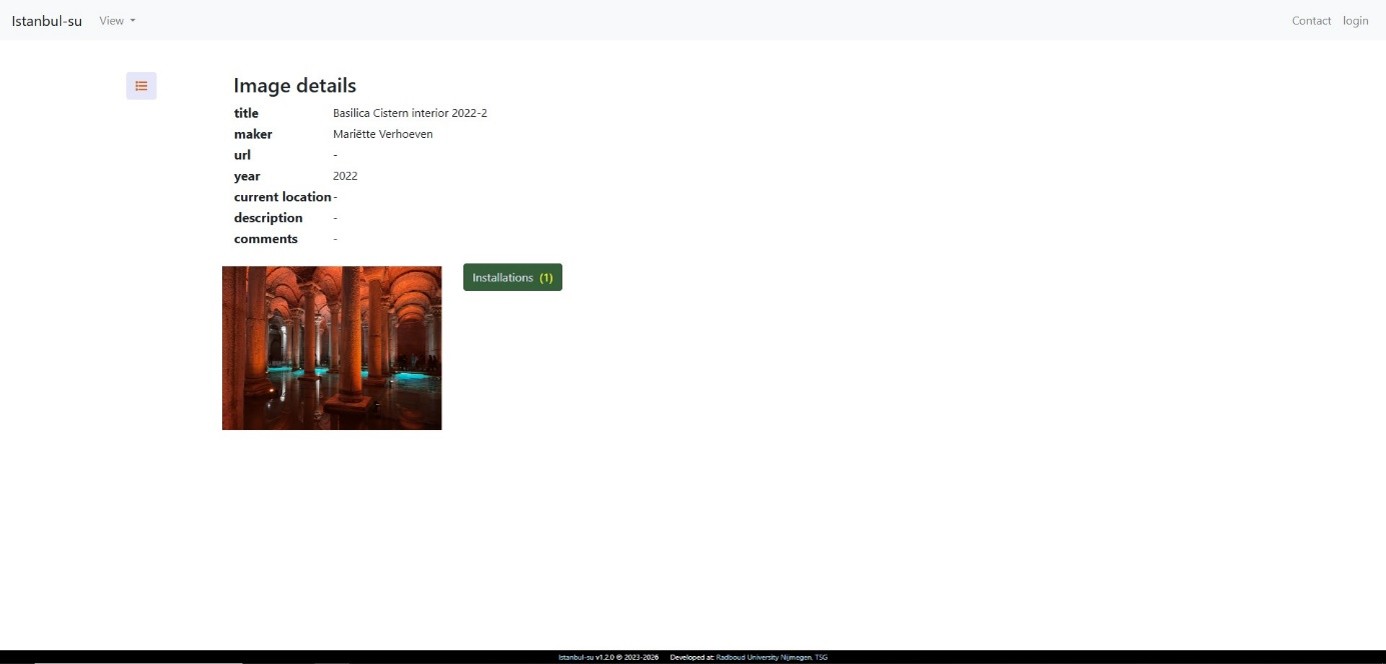
Task: Open the Installations (1) button
Action: pos(513,277)
